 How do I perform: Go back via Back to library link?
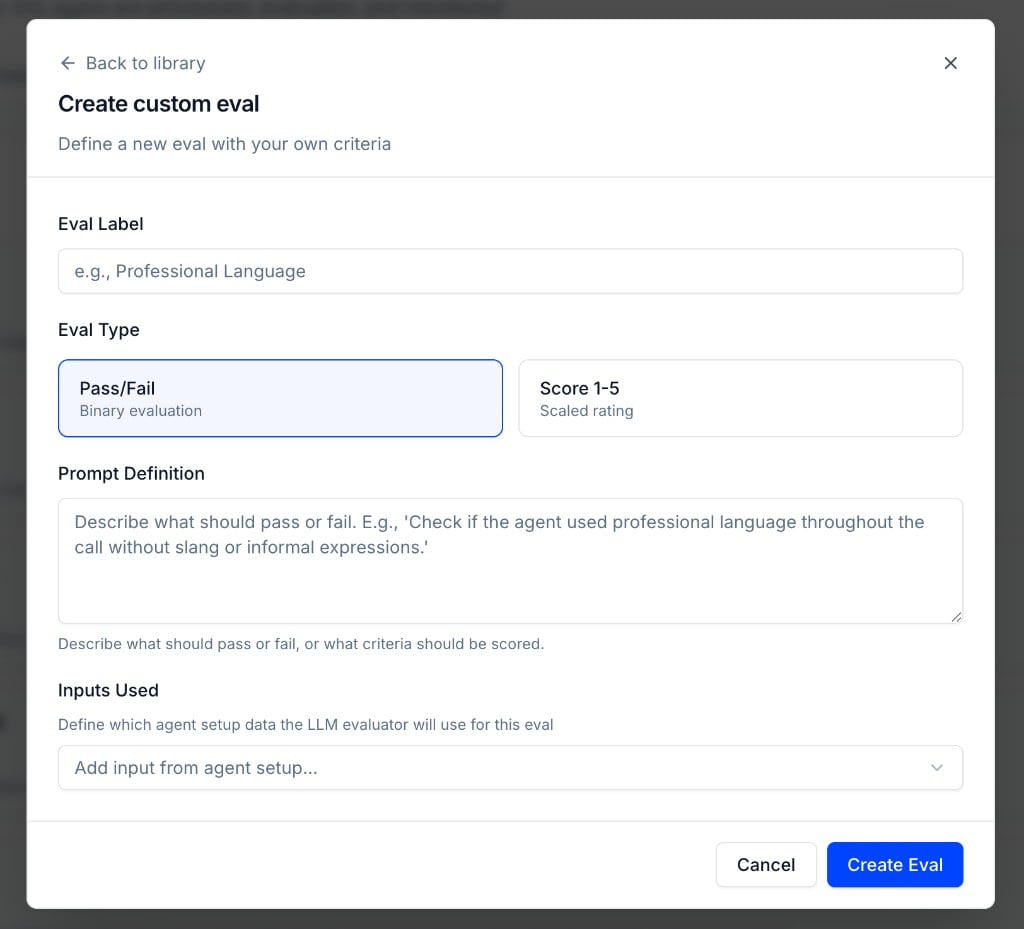tap(133, 63)
